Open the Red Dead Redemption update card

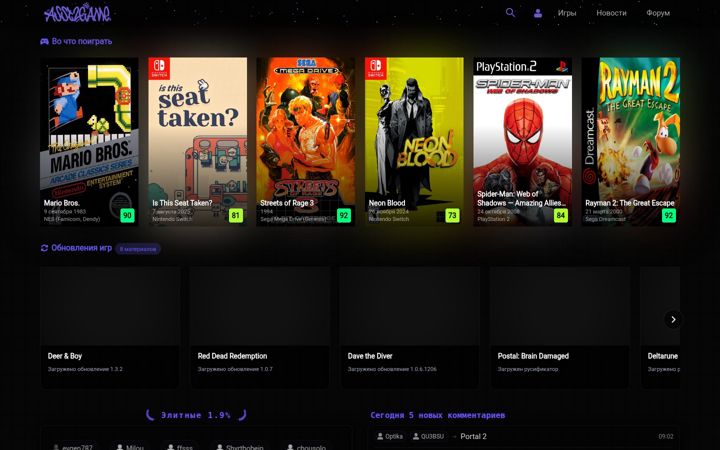(x=260, y=327)
